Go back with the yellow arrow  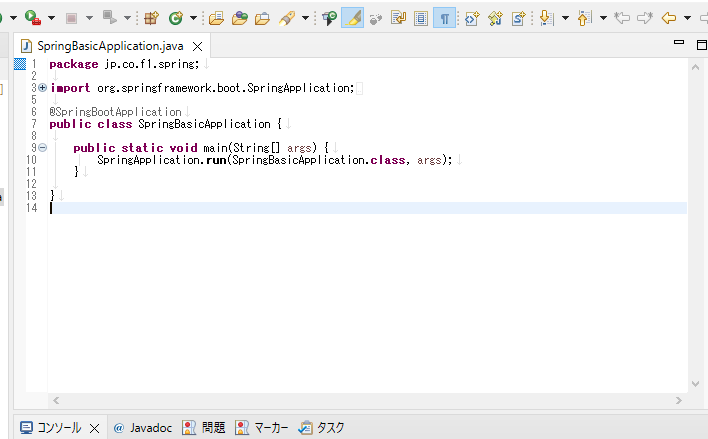click(x=669, y=17)
